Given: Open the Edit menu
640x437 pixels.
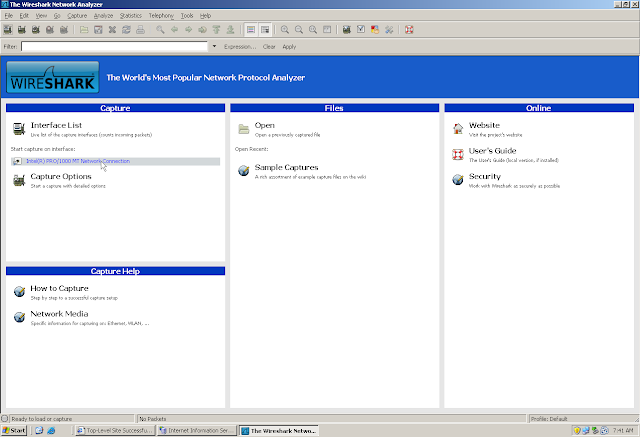Looking at the screenshot, I should pyautogui.click(x=24, y=16).
